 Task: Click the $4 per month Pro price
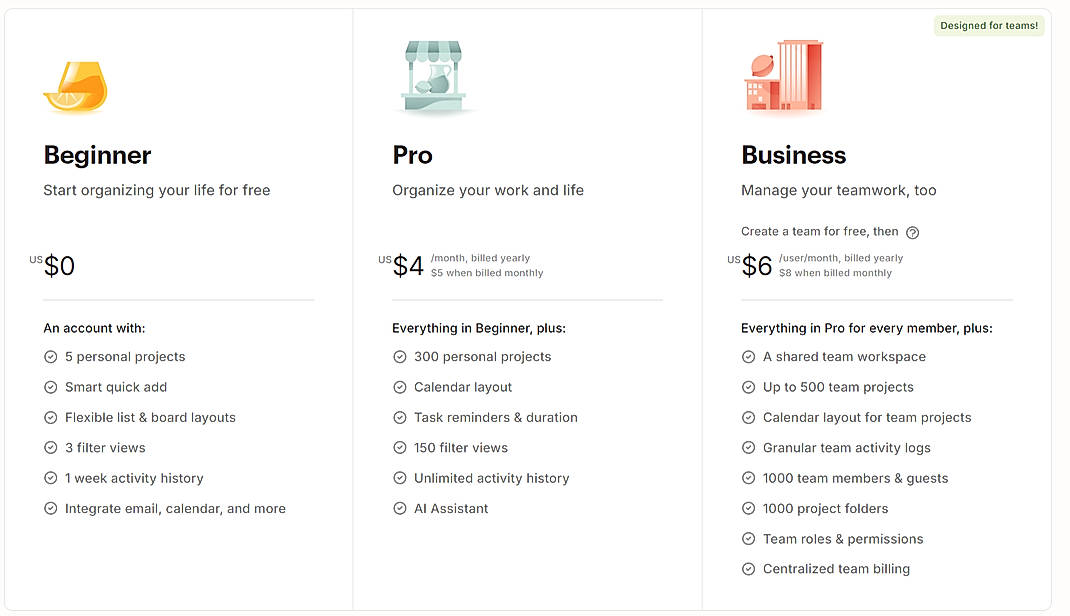coord(409,266)
